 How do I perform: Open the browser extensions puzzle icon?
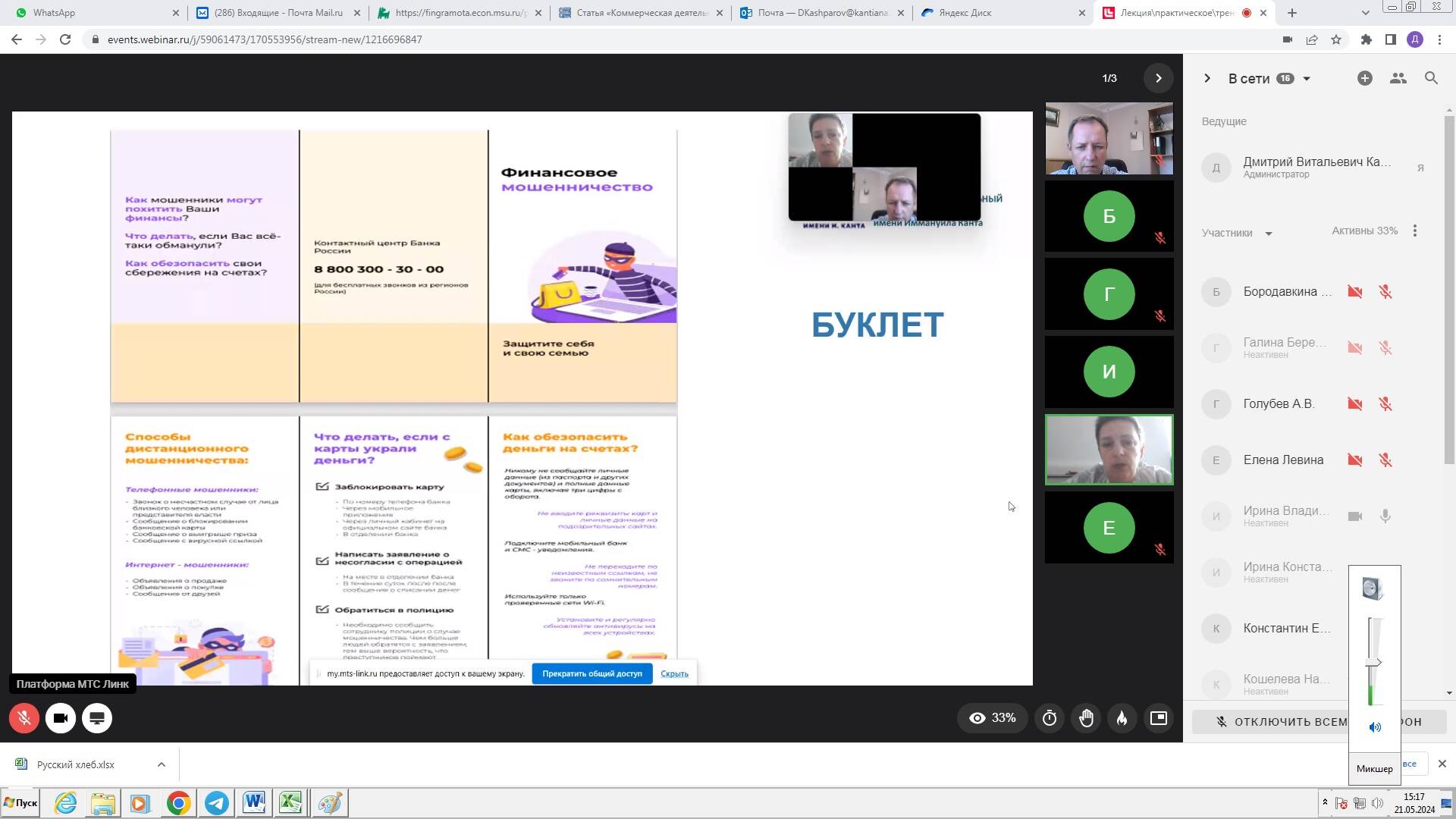tap(1367, 39)
